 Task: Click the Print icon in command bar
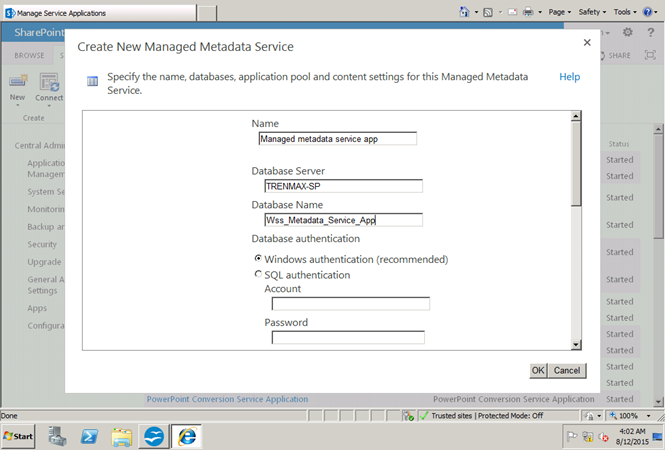pyautogui.click(x=528, y=12)
